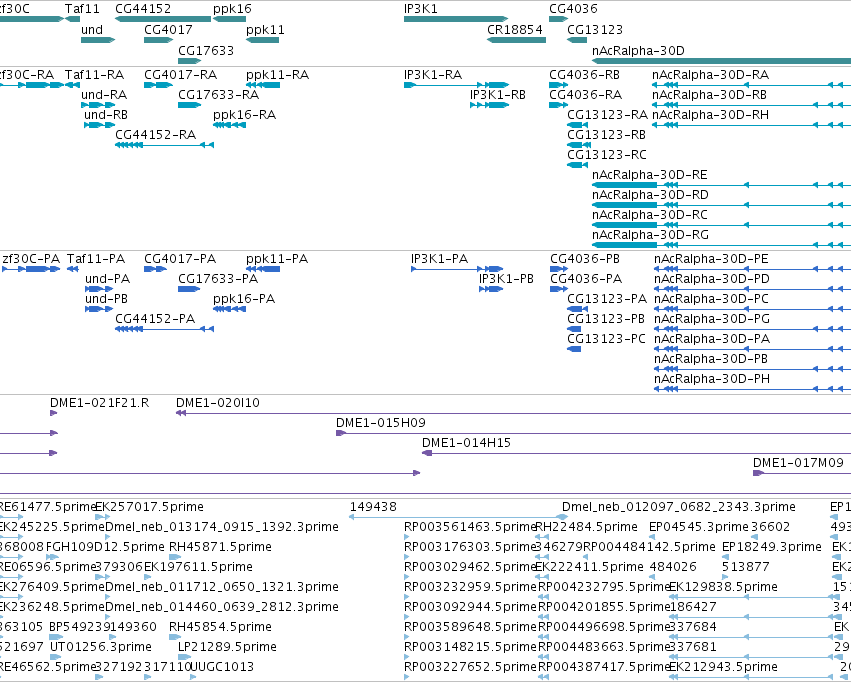This screenshot has width=851, height=682.
Task: Click the CG4036-RB transcript
Action: pos(558,85)
